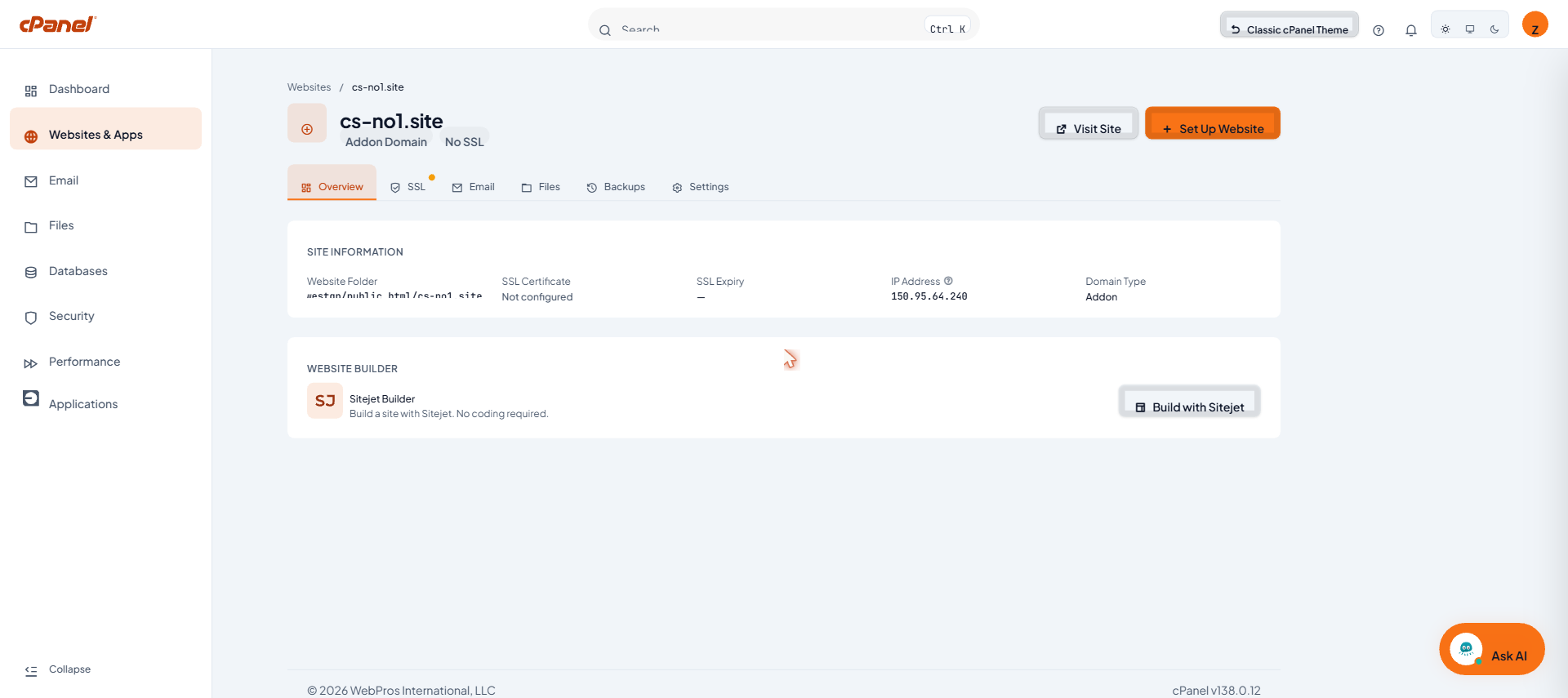Screen dimensions: 1568x698
Task: Select light theme sun icon
Action: (1445, 29)
